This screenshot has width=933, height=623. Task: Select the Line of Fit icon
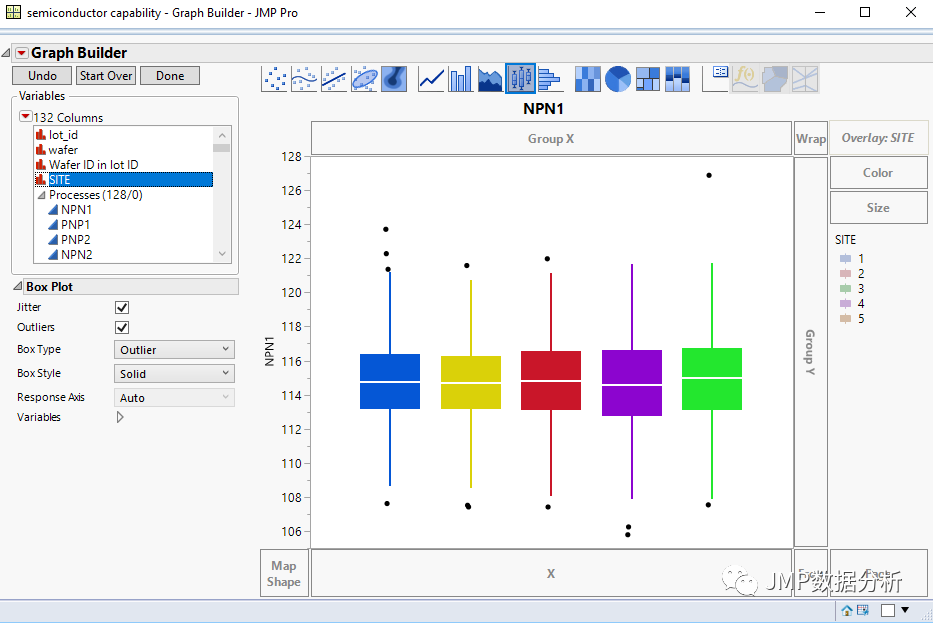pyautogui.click(x=334, y=79)
